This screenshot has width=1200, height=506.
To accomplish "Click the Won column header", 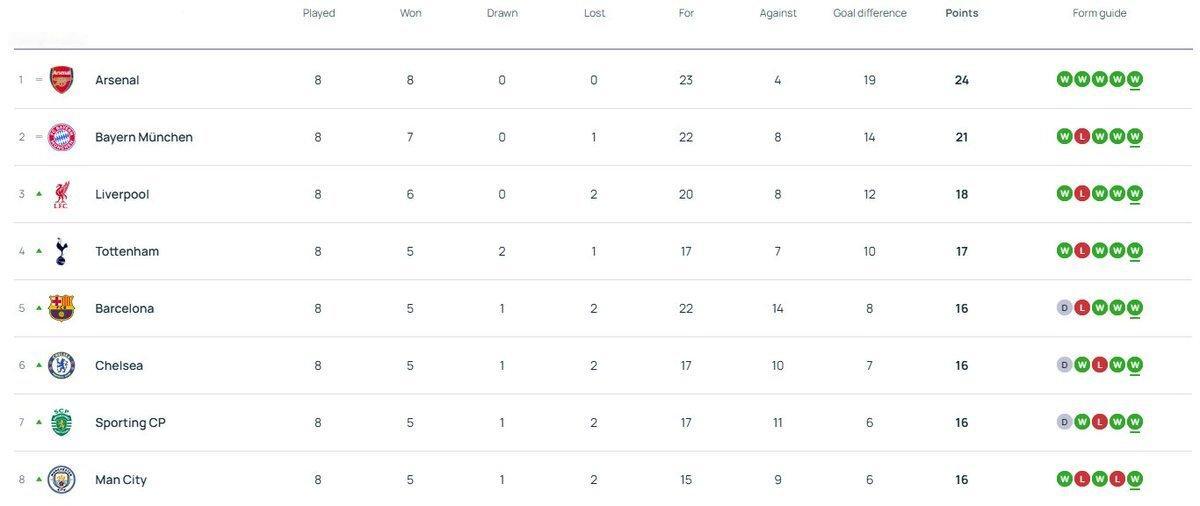I will pos(410,13).
